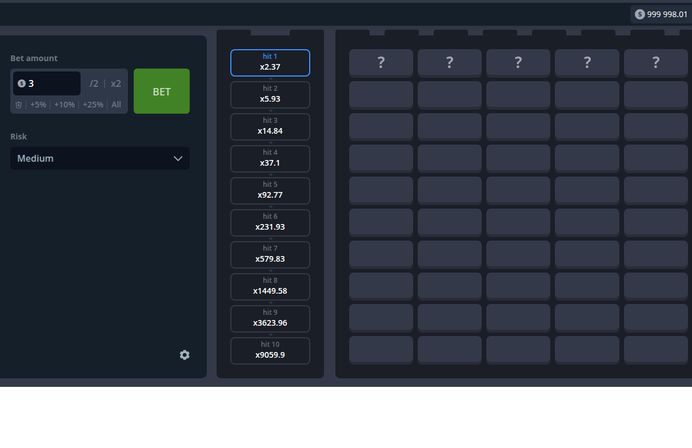Double the bet with the x2 button
Viewport: 692px width, 448px height.
click(x=116, y=83)
